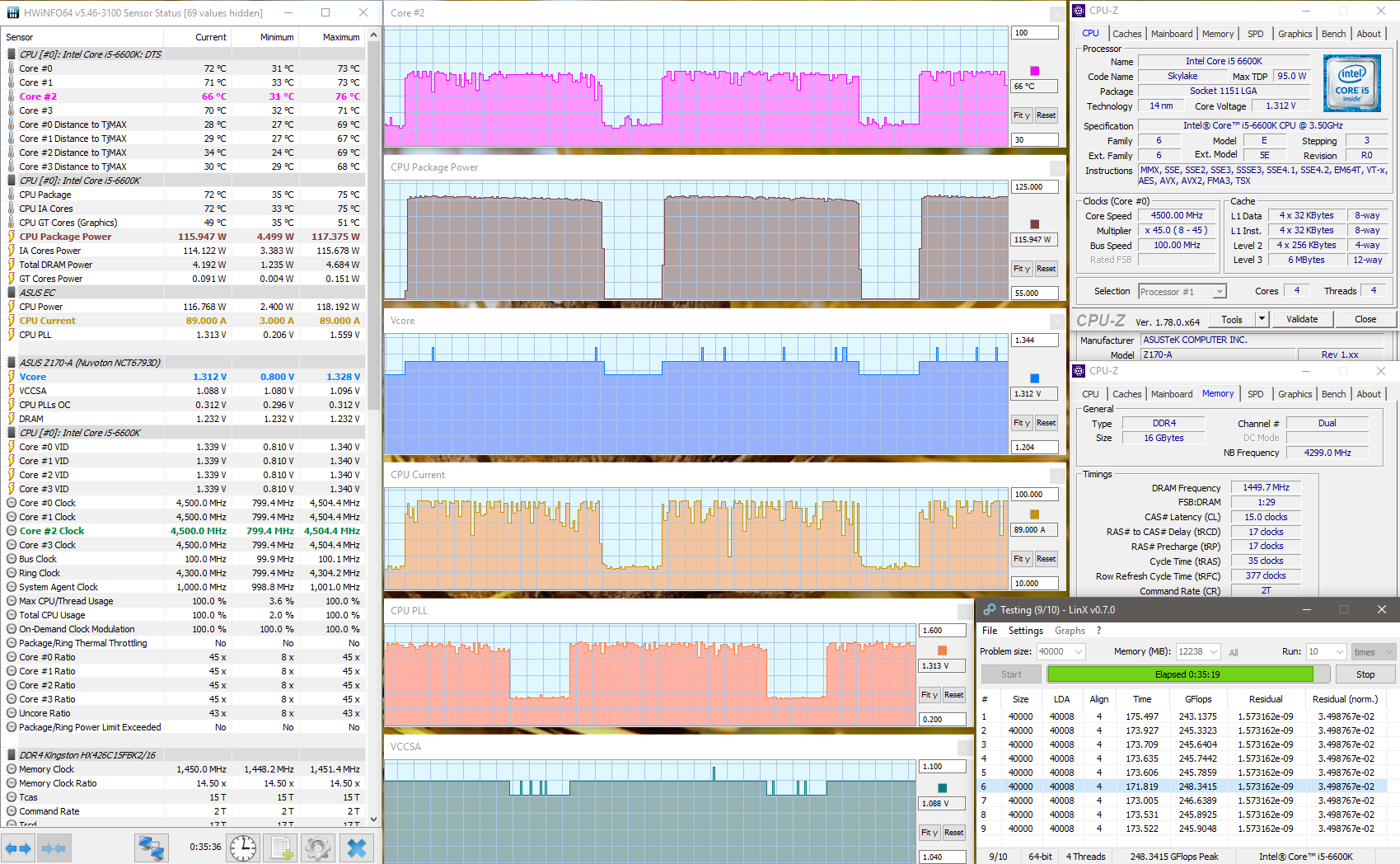Click the clock icon beside 0:35:36

pyautogui.click(x=243, y=848)
